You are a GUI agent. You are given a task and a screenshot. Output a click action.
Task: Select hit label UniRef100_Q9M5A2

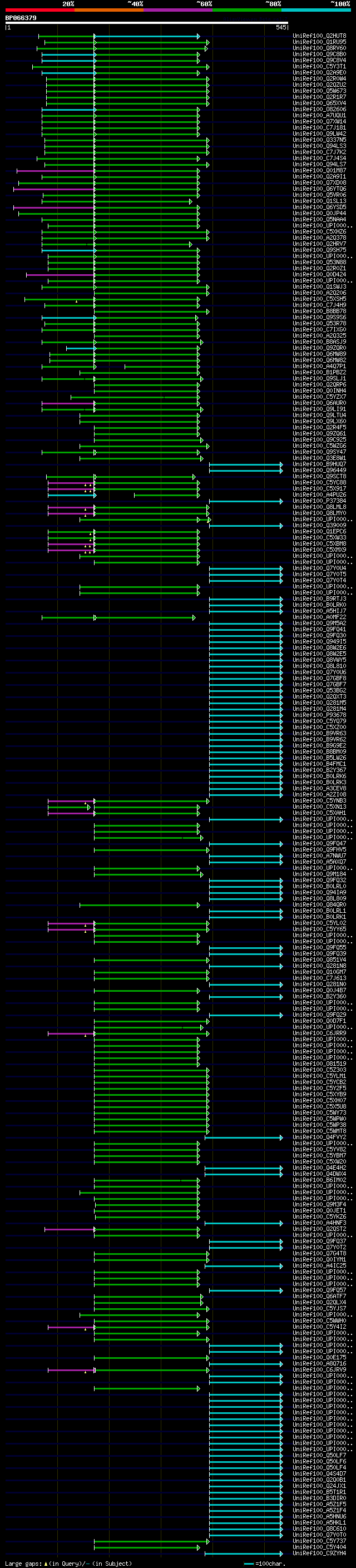319,624
